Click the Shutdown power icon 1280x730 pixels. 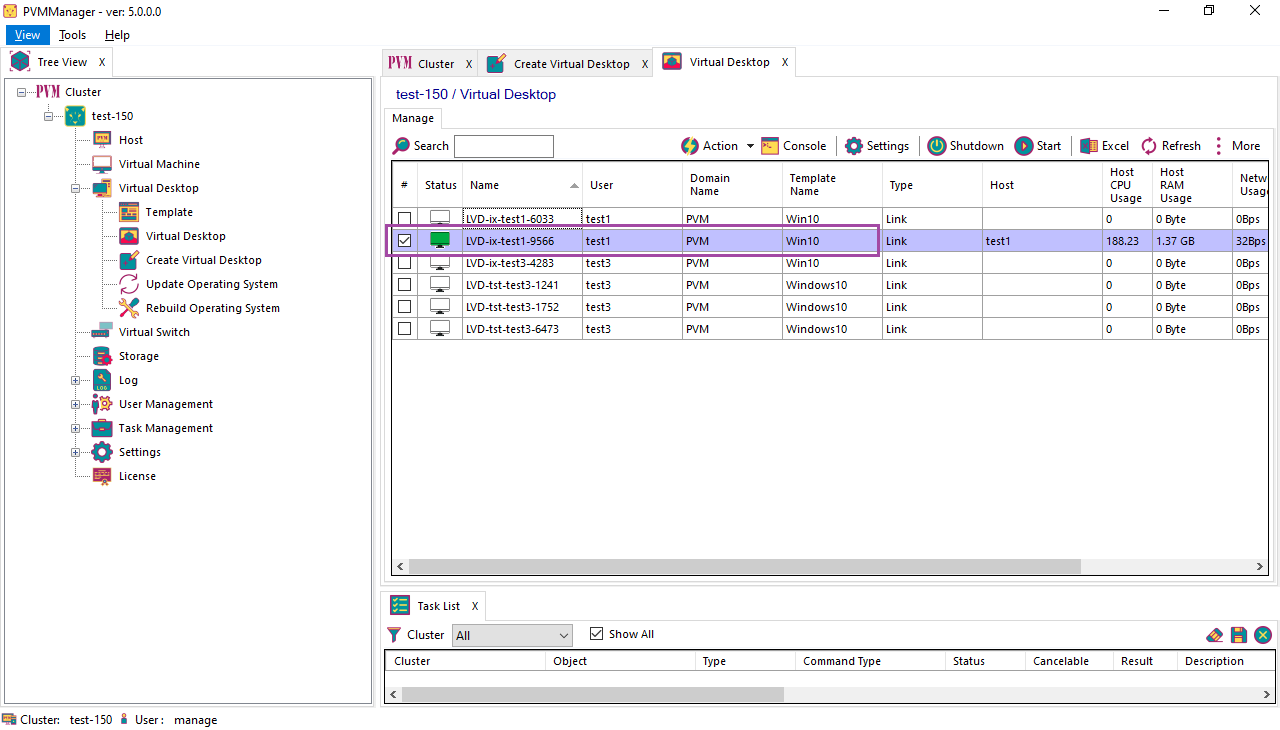click(936, 146)
